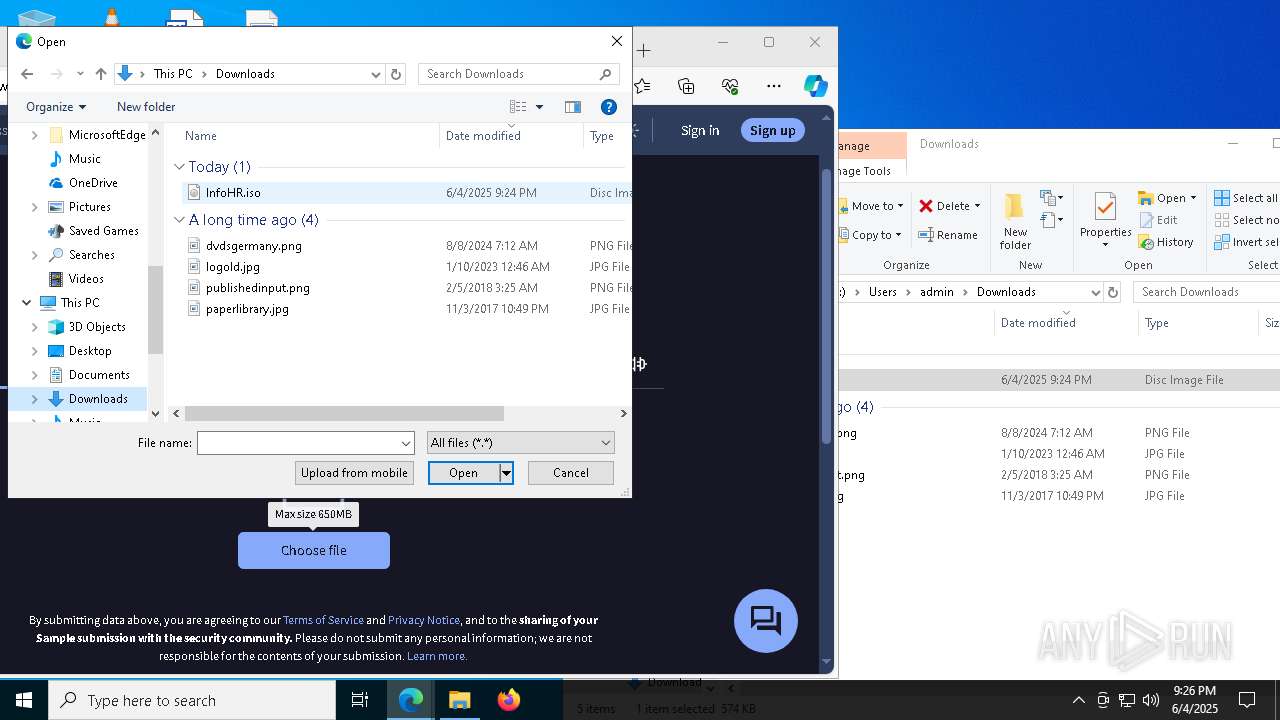Open view options dropdown arrow in Open dialog
This screenshot has width=1280, height=720.
pos(539,107)
